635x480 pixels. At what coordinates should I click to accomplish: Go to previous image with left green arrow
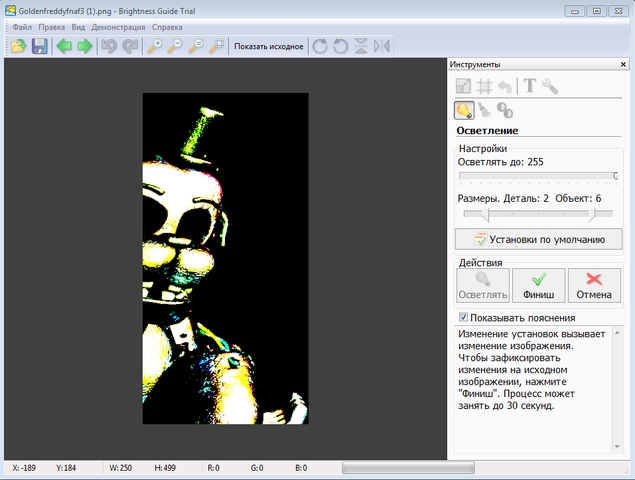pos(64,46)
